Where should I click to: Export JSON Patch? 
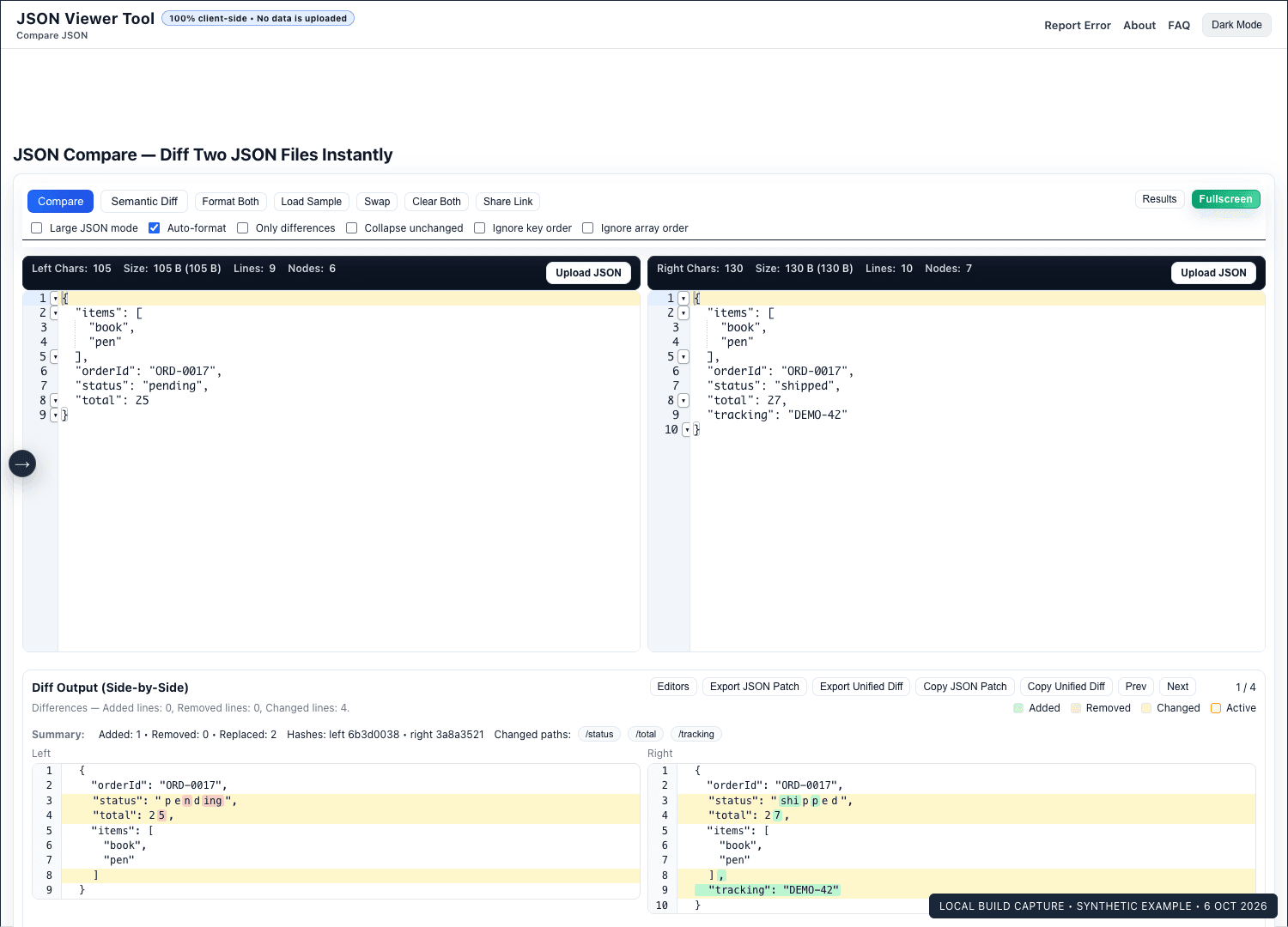pyautogui.click(x=755, y=687)
